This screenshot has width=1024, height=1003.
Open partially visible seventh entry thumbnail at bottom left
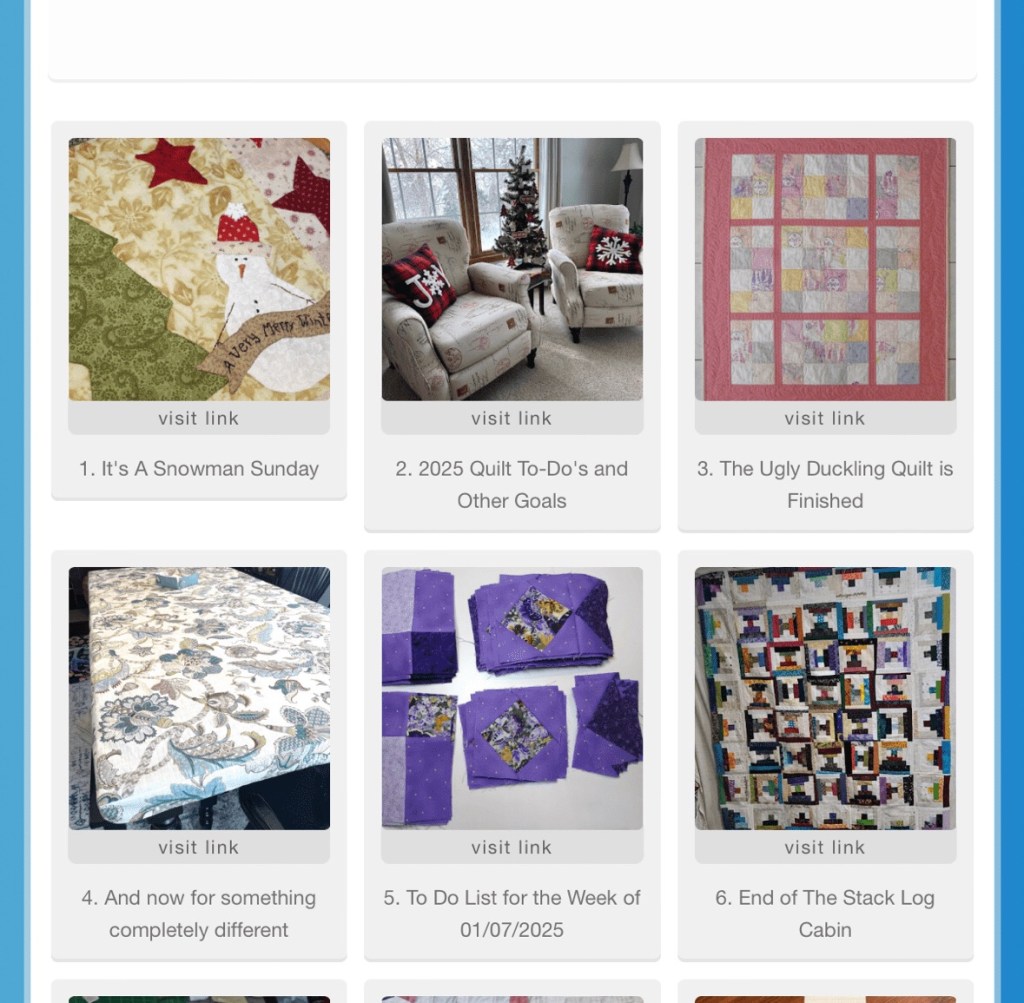(x=199, y=999)
